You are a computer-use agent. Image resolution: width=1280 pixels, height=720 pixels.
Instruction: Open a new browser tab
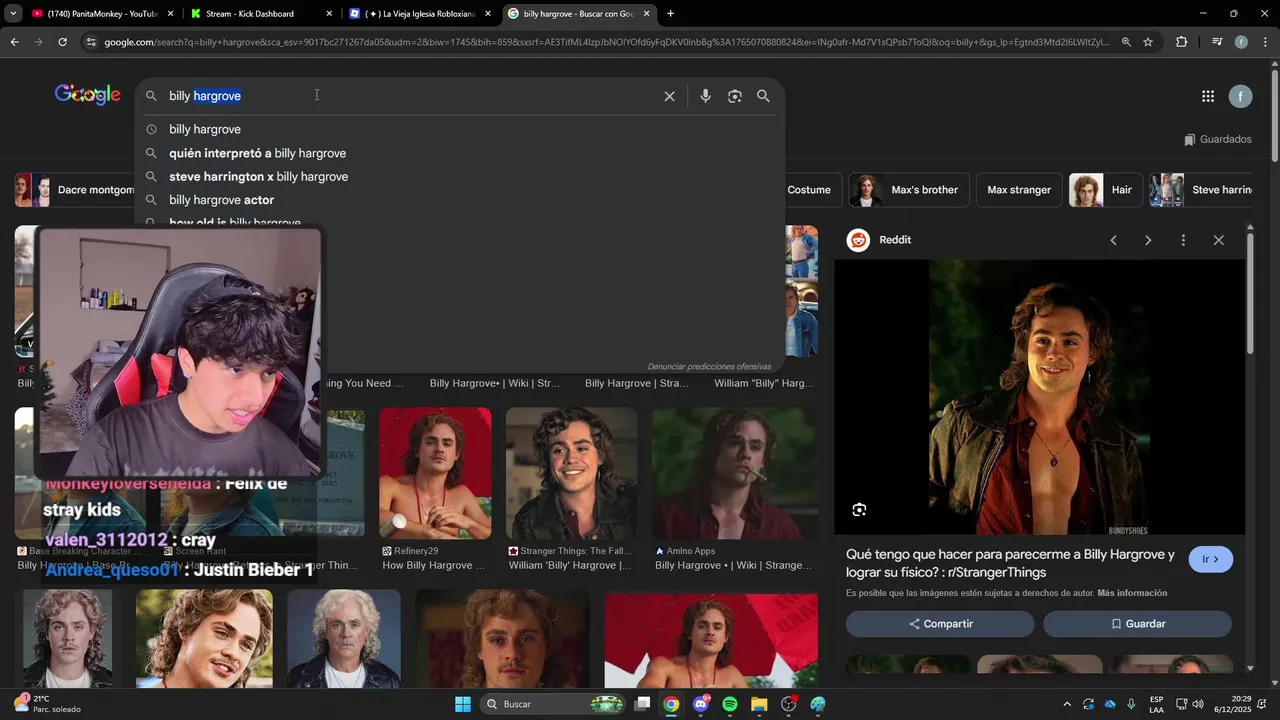(x=670, y=14)
